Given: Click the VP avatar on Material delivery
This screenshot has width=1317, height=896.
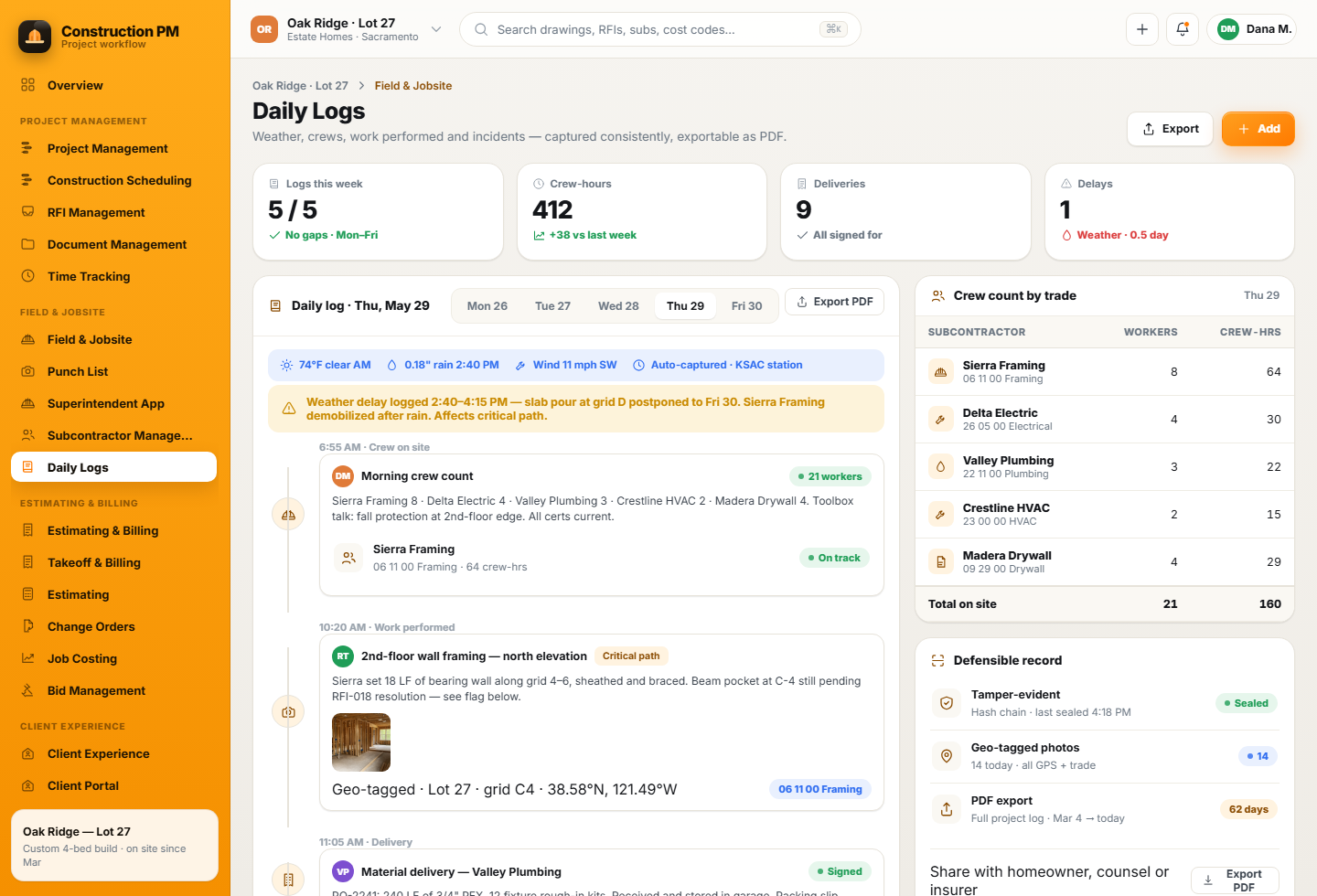Looking at the screenshot, I should [343, 872].
